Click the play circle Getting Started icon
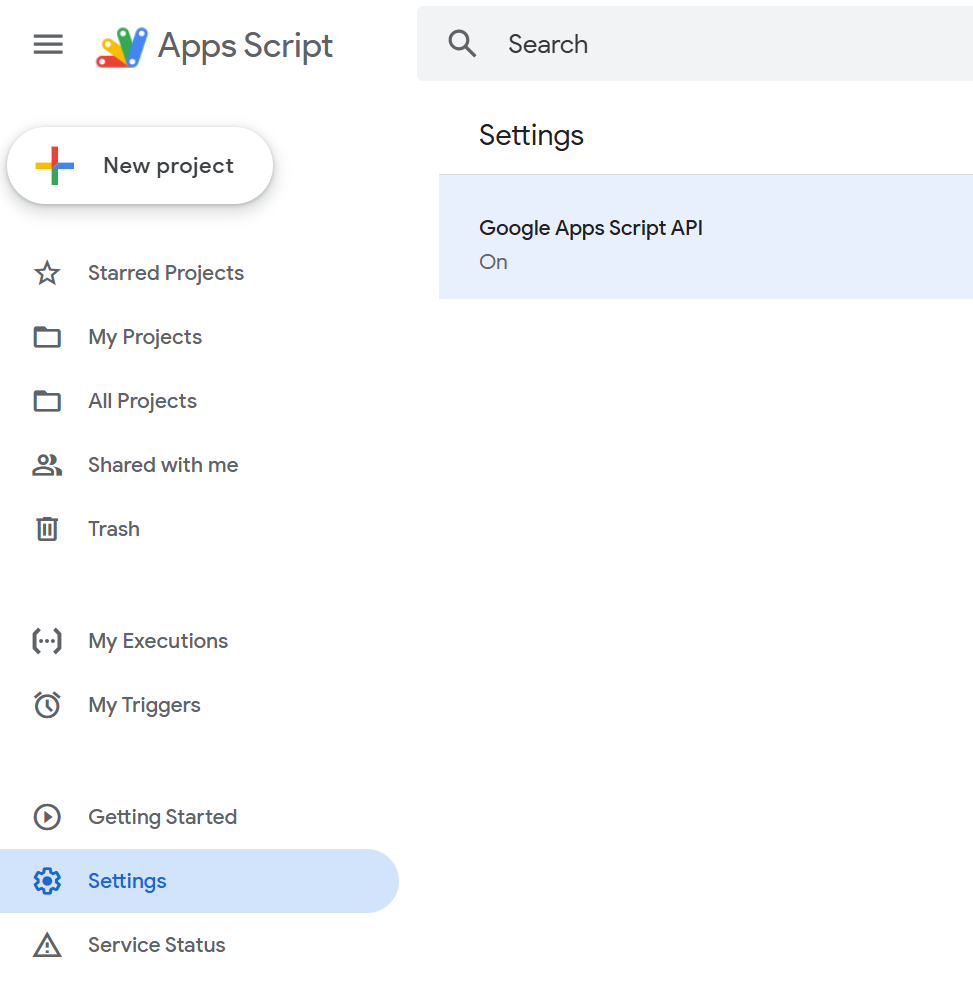This screenshot has width=973, height=996. point(47,817)
